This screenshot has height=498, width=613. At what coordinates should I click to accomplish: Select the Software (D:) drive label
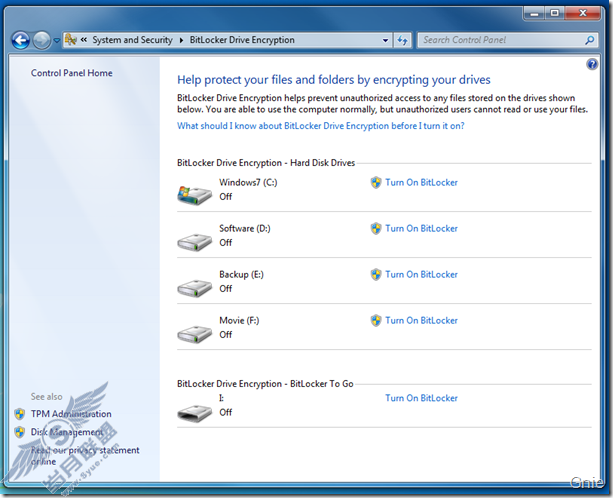(245, 229)
